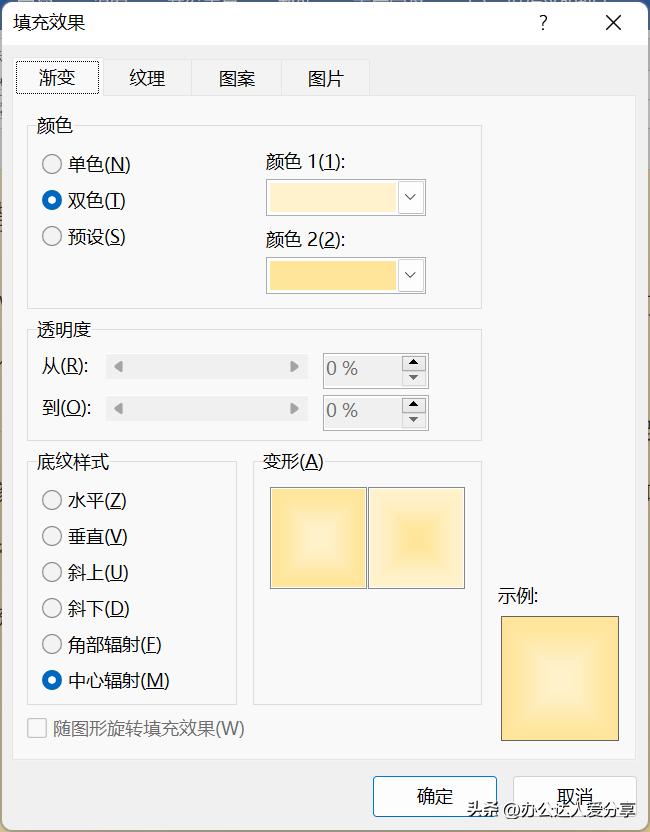
Task: Choose the 垂直 shading style
Action: pos(51,536)
